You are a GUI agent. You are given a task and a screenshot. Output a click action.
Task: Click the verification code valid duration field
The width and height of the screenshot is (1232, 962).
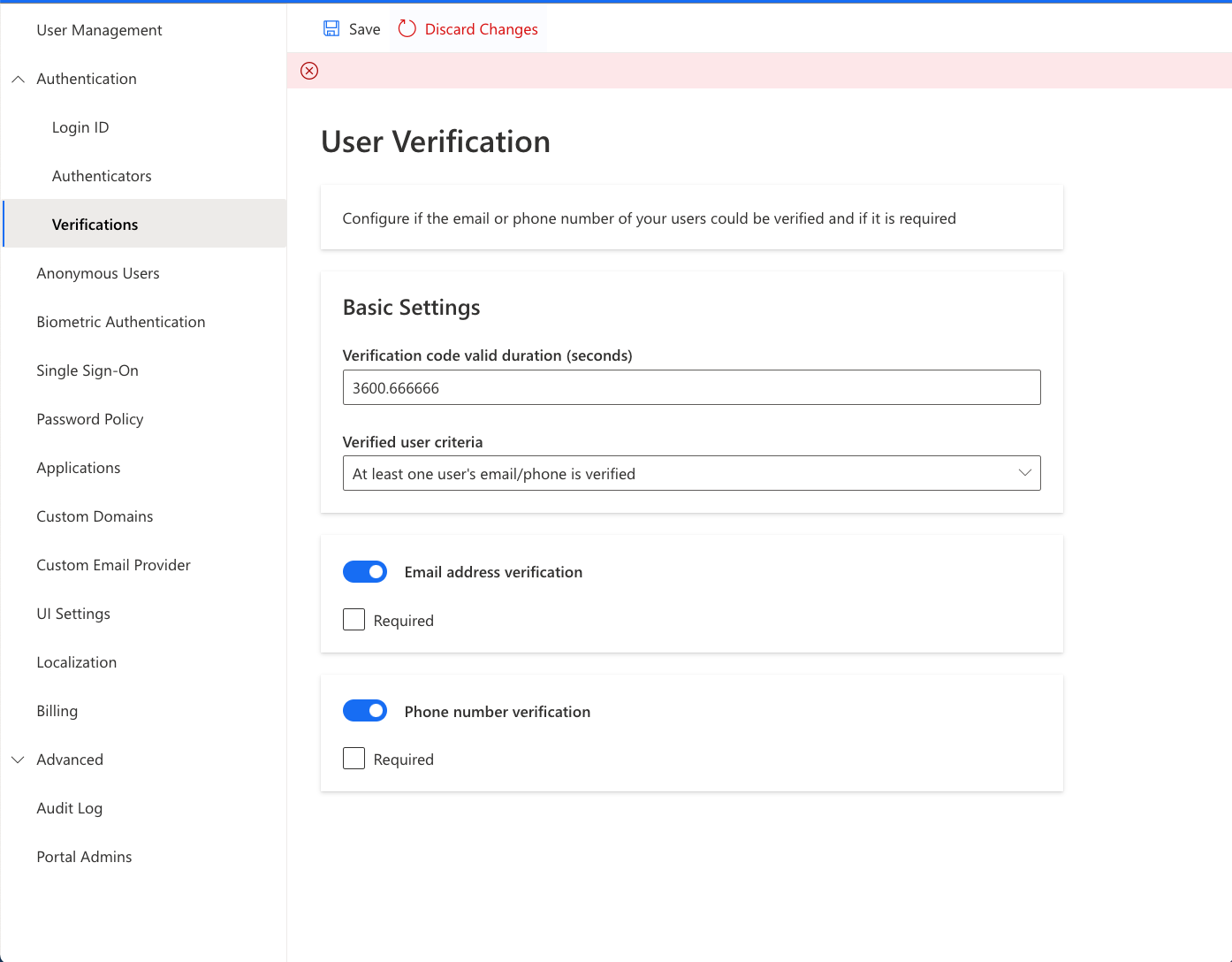click(691, 387)
